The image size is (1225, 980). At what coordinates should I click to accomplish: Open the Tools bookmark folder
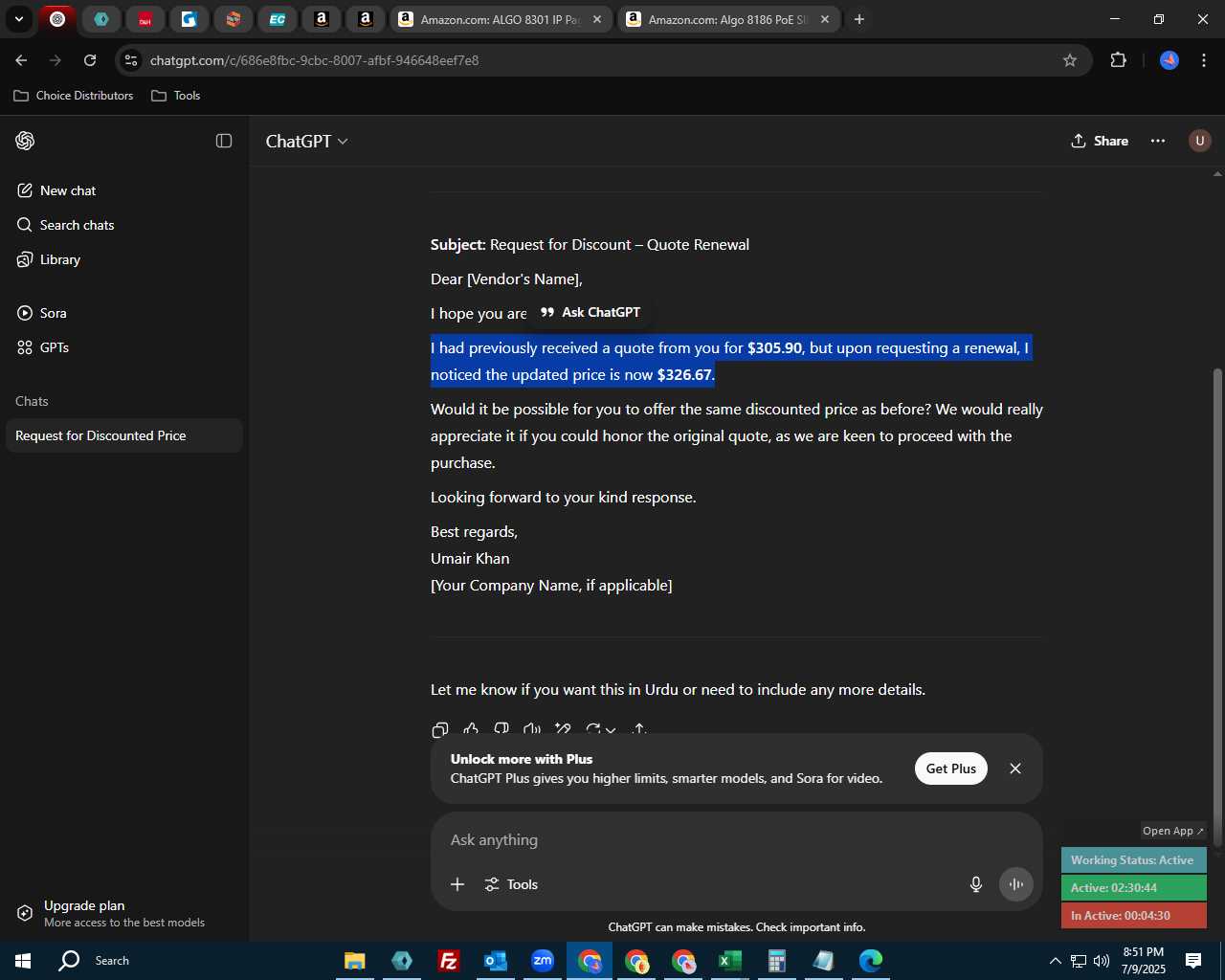[176, 96]
